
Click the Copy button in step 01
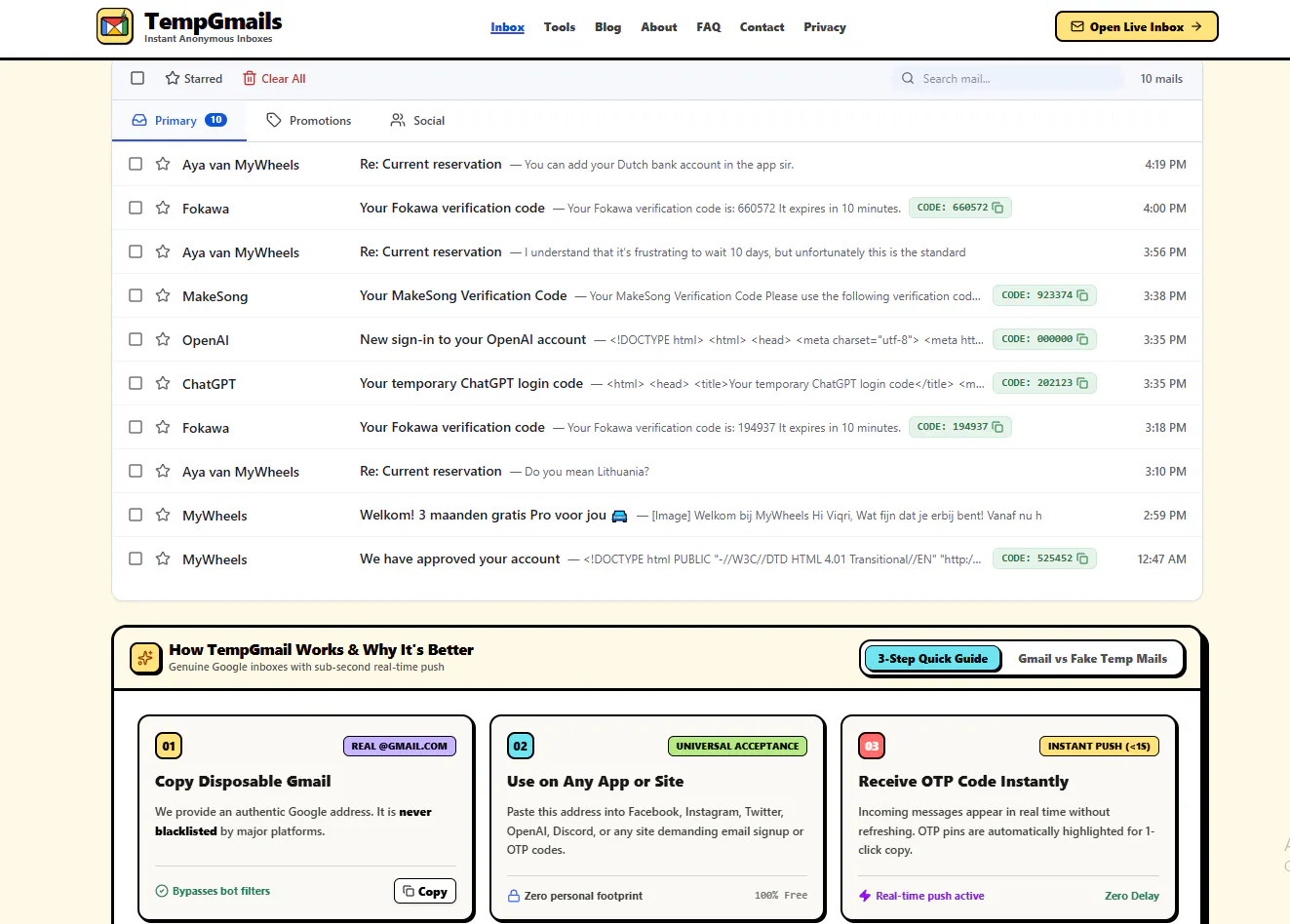[425, 891]
